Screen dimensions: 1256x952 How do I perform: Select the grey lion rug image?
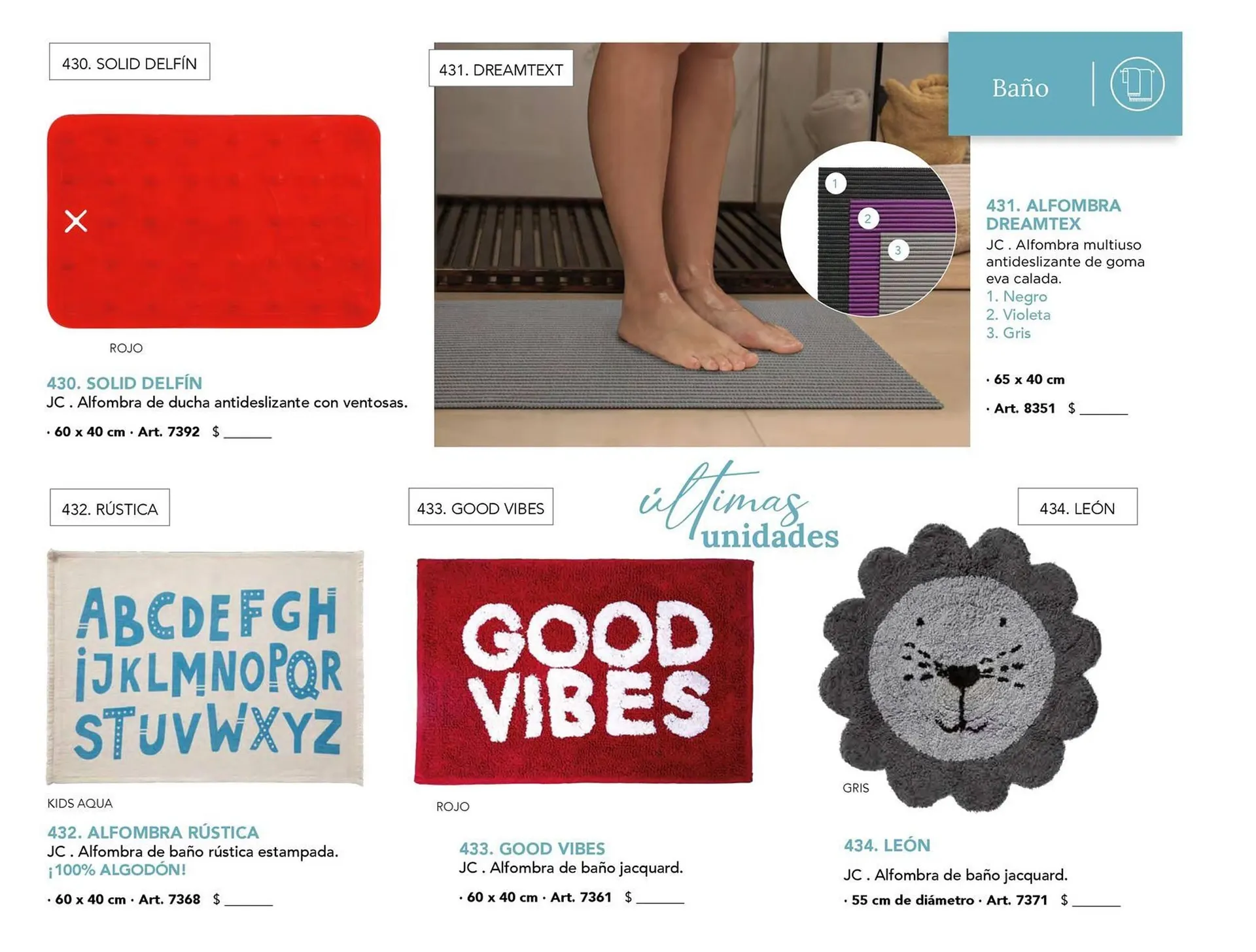click(x=960, y=667)
